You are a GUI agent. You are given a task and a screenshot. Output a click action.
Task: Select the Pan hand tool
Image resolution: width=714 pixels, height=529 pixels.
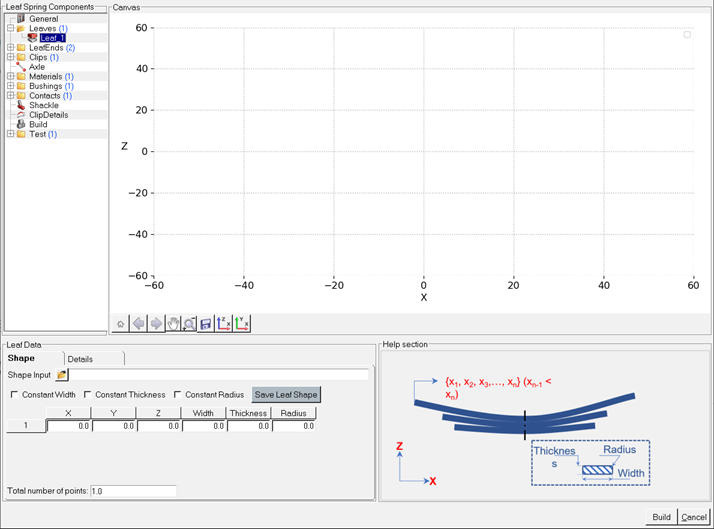tap(172, 324)
